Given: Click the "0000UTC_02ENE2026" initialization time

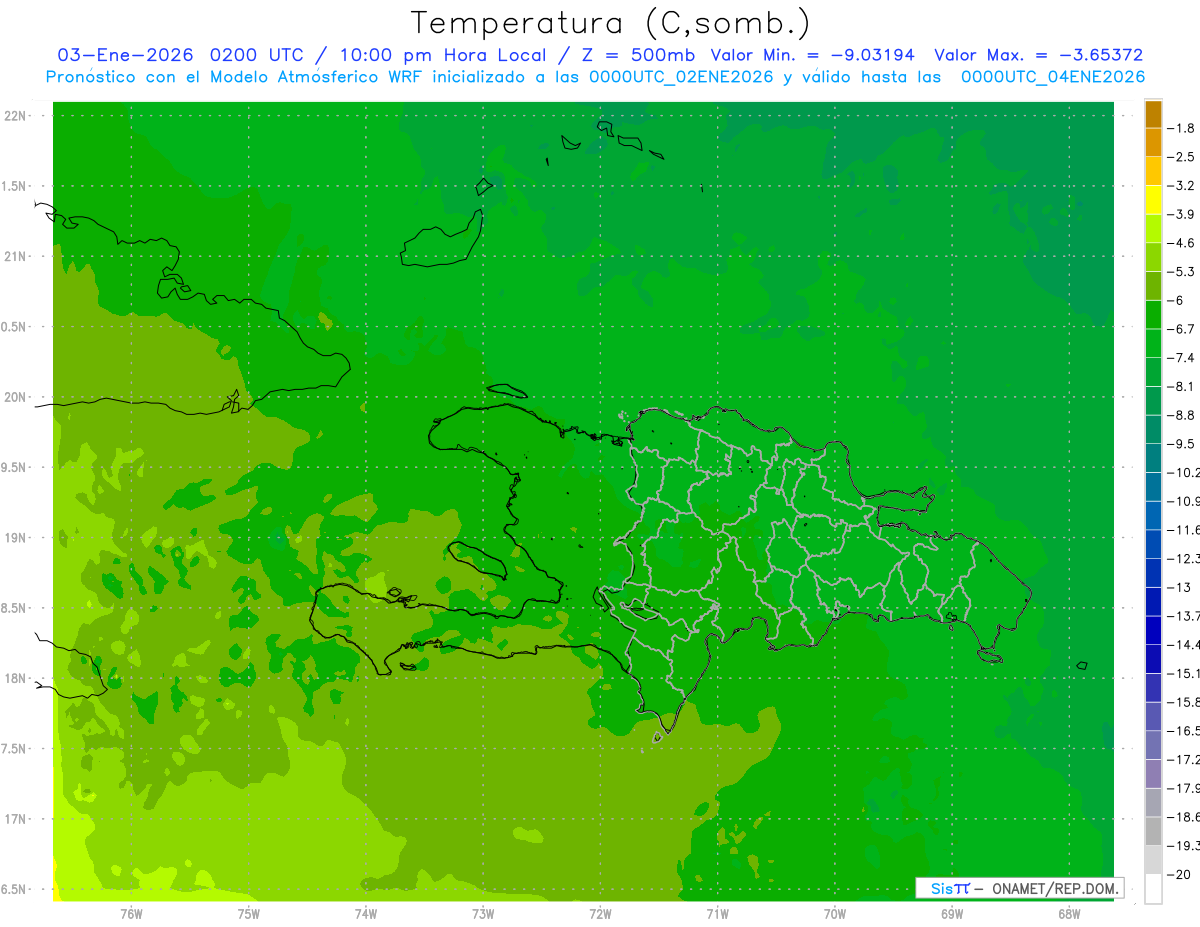Looking at the screenshot, I should coord(681,77).
